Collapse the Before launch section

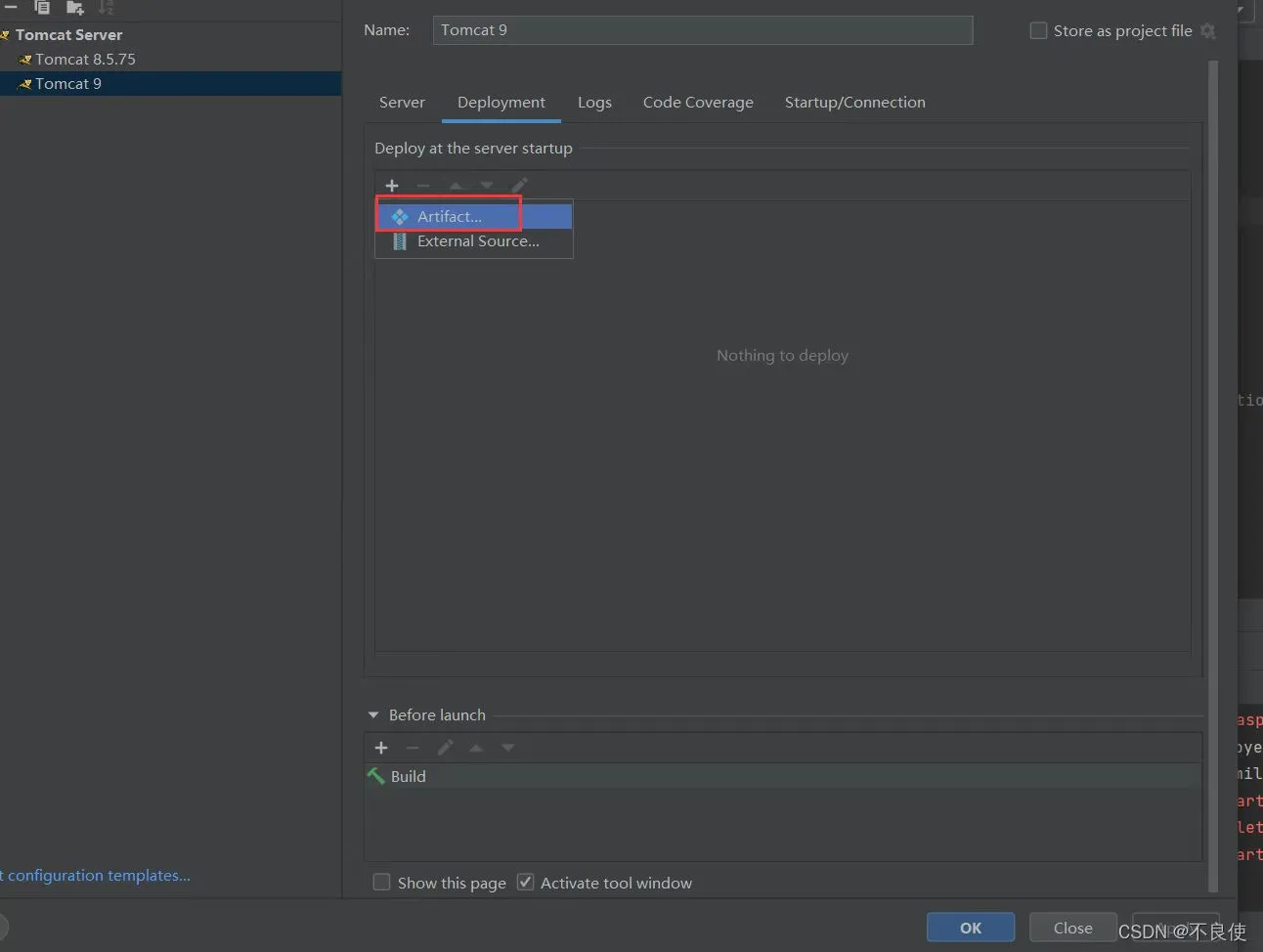(373, 715)
